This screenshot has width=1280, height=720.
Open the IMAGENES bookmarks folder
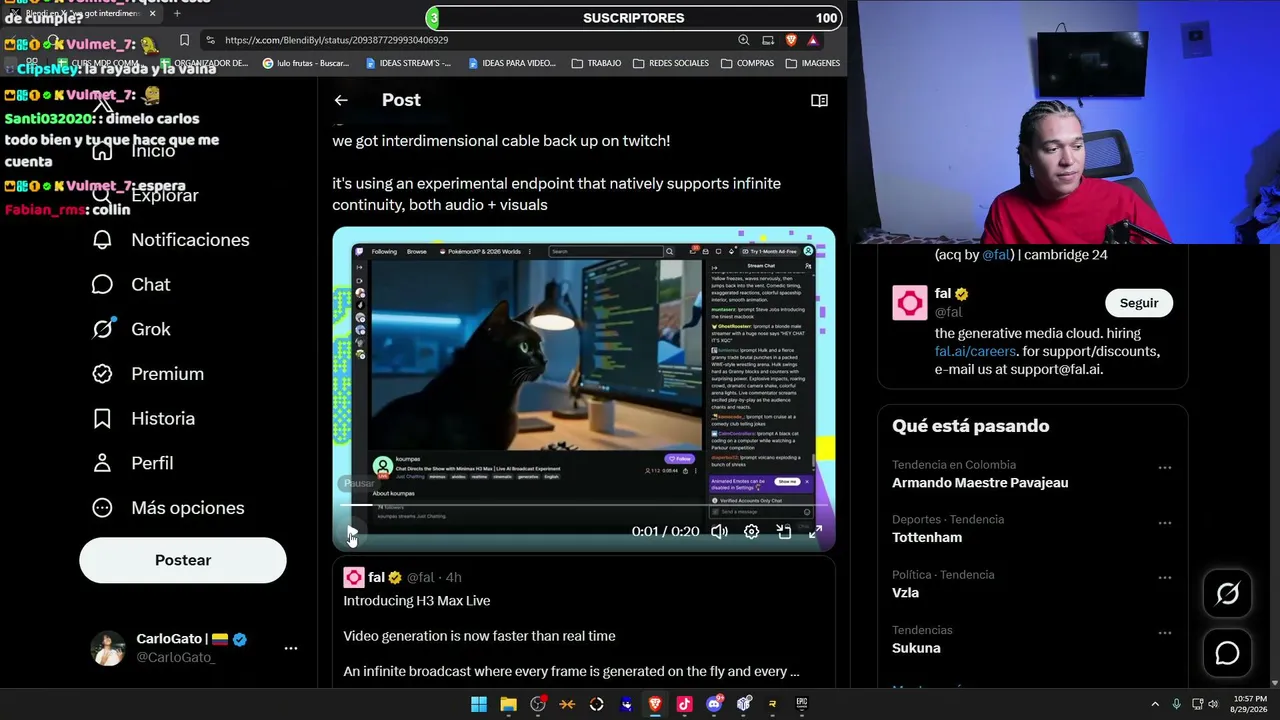[x=813, y=63]
